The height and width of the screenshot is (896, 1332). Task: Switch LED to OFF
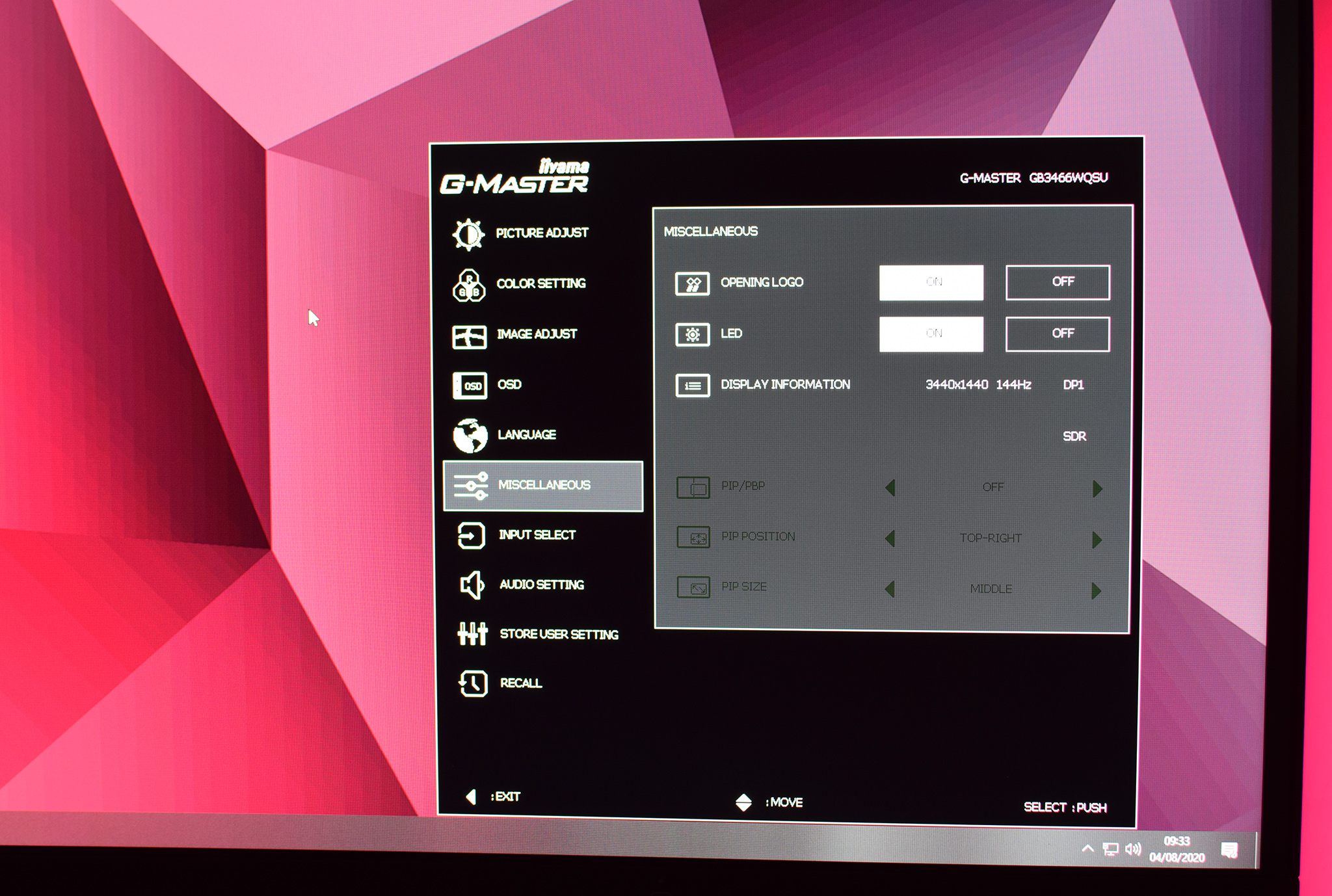pyautogui.click(x=1057, y=334)
